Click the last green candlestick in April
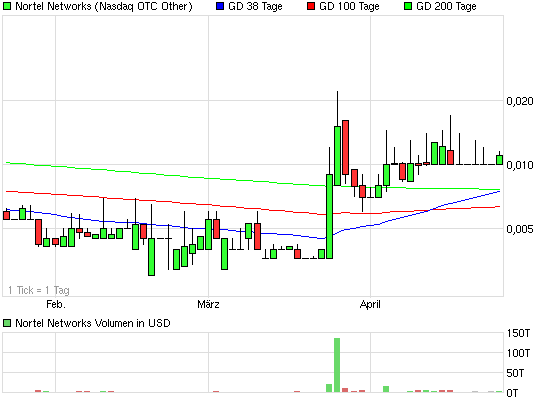This screenshot has width=545, height=401. point(499,160)
